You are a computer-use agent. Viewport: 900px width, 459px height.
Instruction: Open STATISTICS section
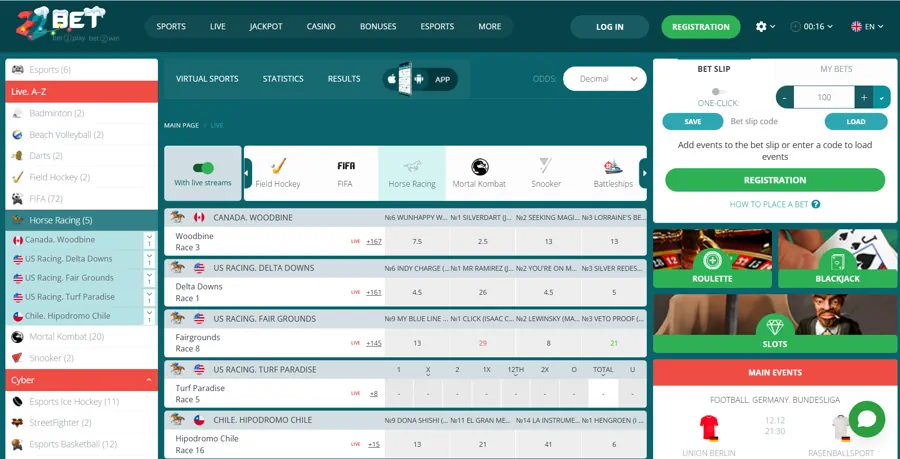coord(283,79)
